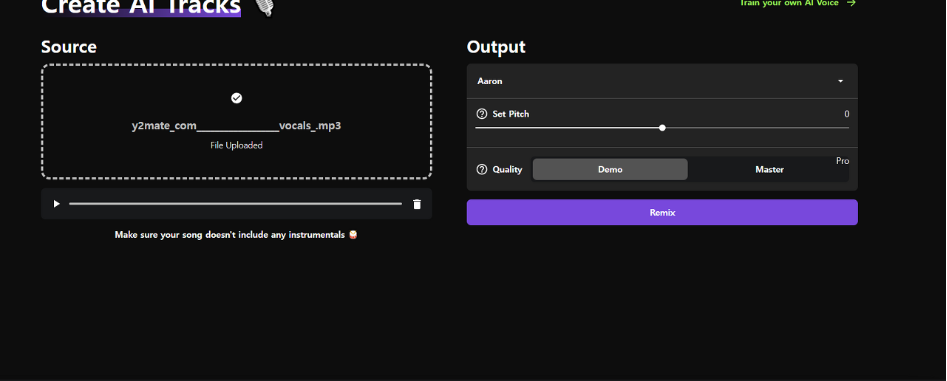
Task: Open help icon next to Set Pitch
Action: pyautogui.click(x=481, y=114)
